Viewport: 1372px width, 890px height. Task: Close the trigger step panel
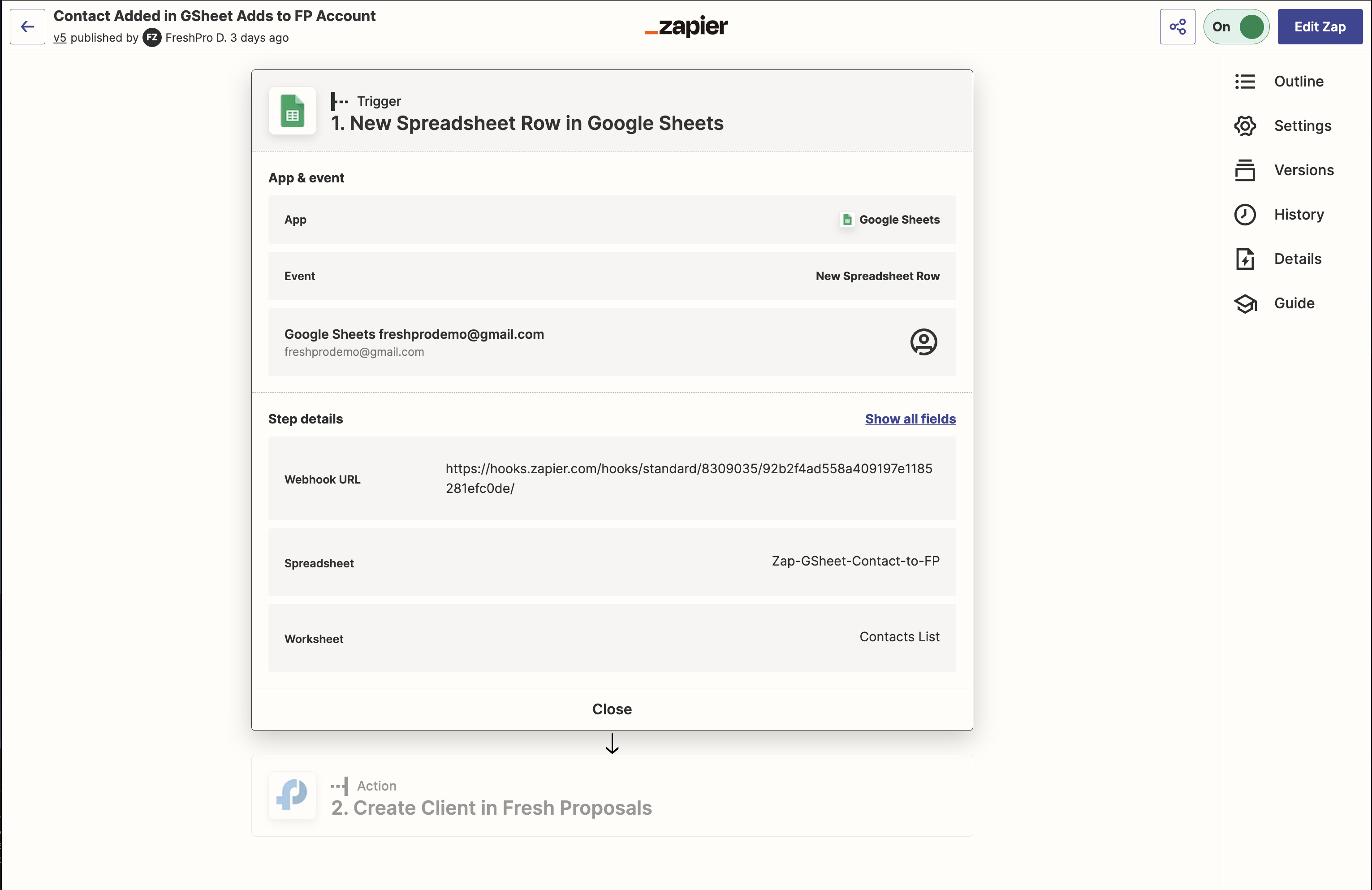pos(612,709)
